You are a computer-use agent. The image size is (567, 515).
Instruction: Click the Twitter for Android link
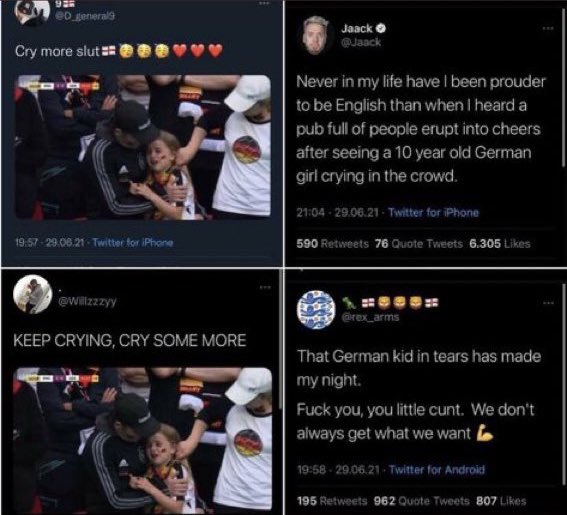pyautogui.click(x=437, y=469)
